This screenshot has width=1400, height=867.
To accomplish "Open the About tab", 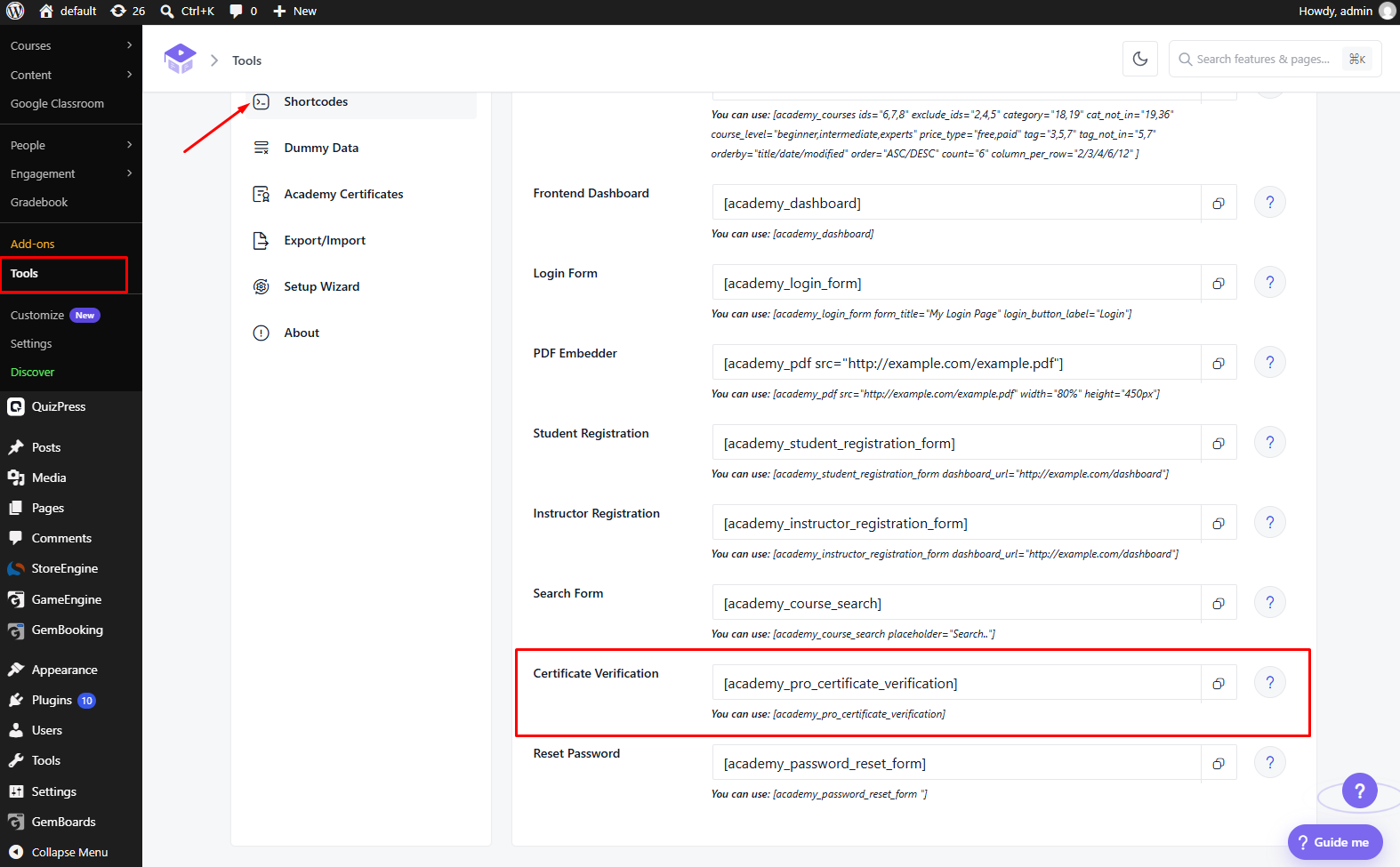I will click(361, 333).
